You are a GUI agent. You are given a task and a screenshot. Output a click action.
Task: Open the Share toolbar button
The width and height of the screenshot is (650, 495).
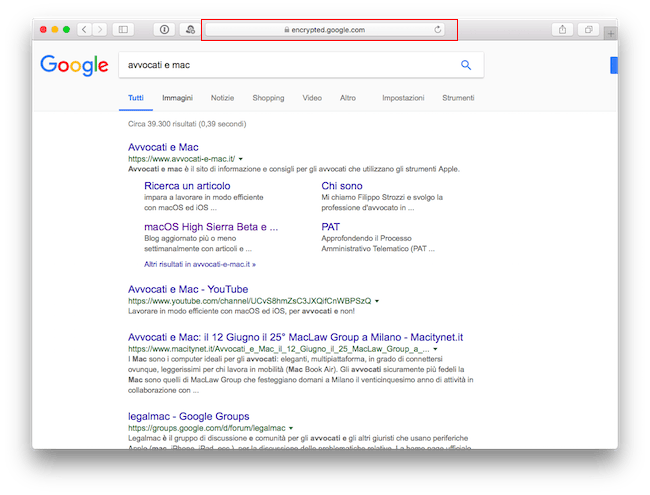point(562,29)
